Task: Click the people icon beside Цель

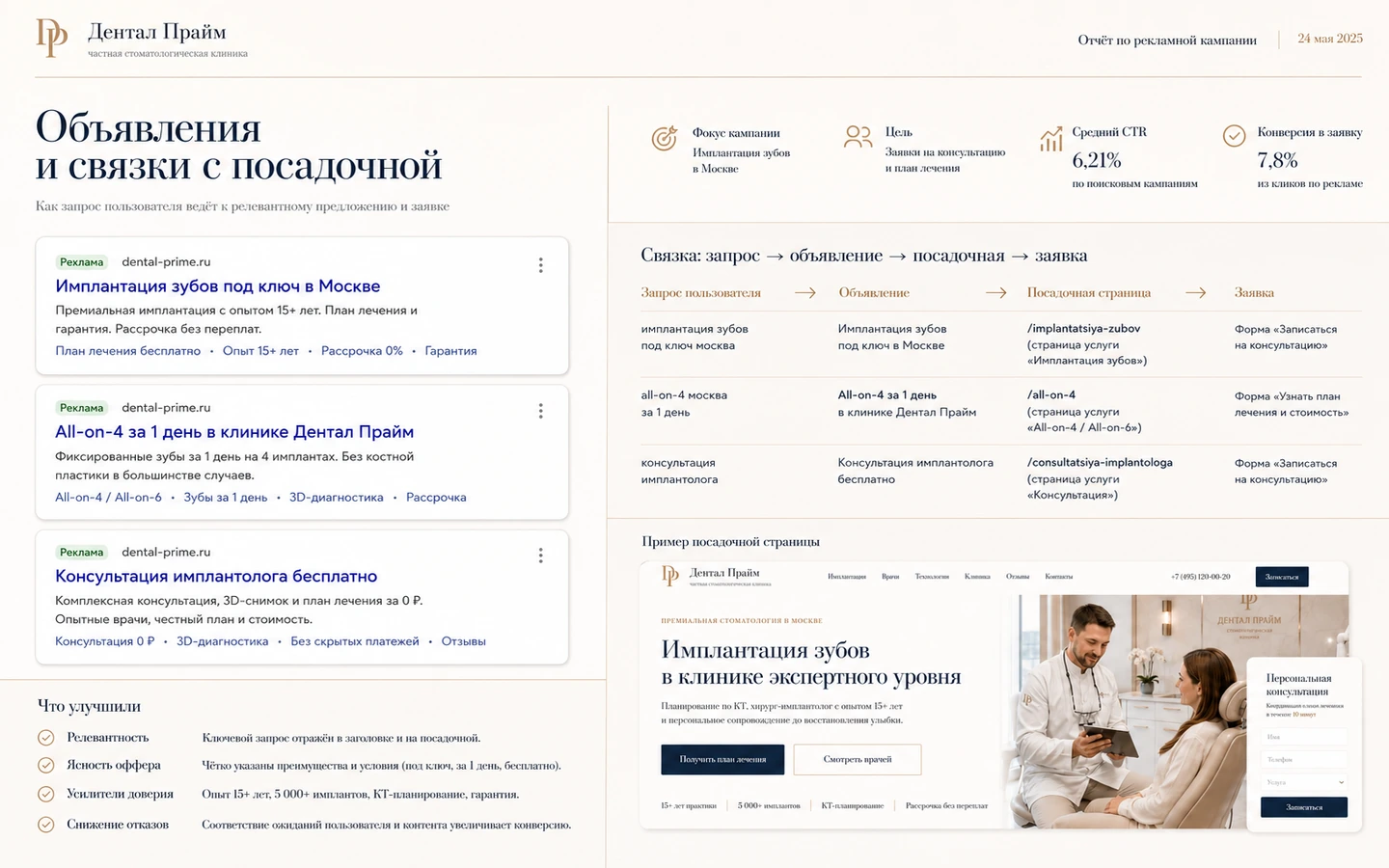Action: coord(858,137)
